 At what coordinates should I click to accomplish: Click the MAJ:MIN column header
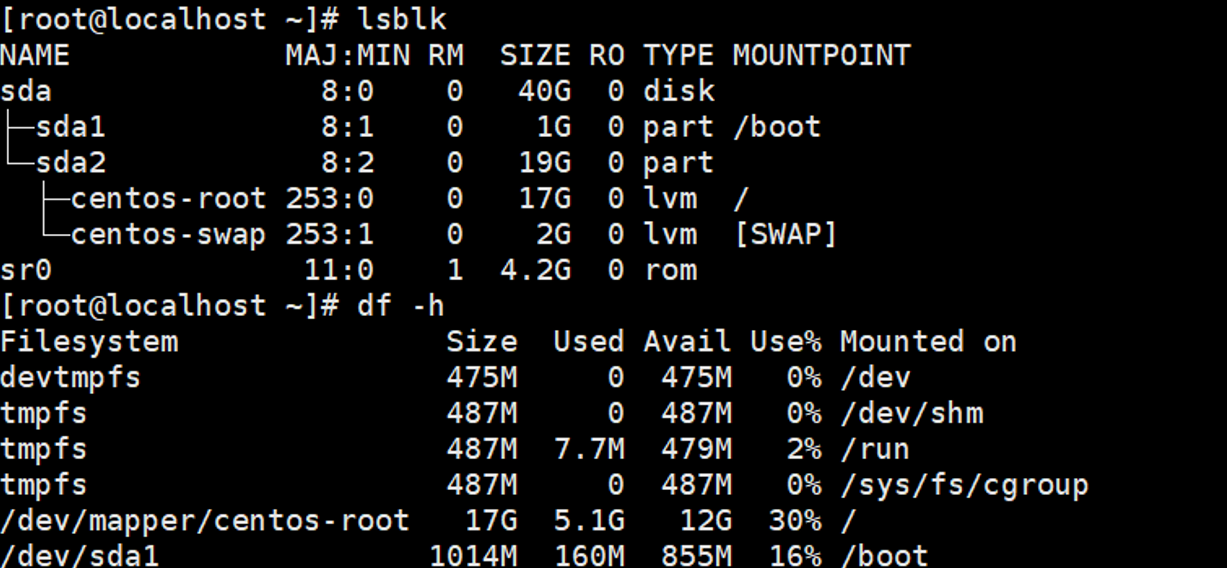click(x=347, y=55)
